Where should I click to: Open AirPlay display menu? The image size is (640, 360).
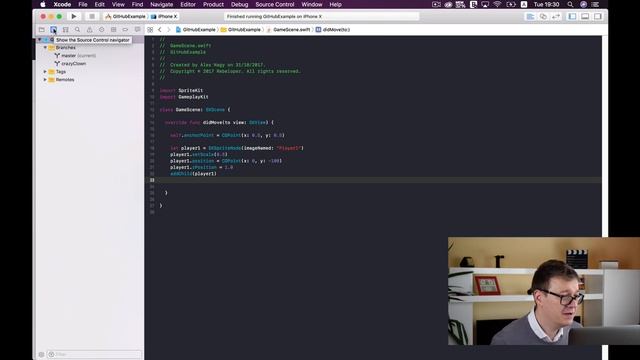coord(485,4)
